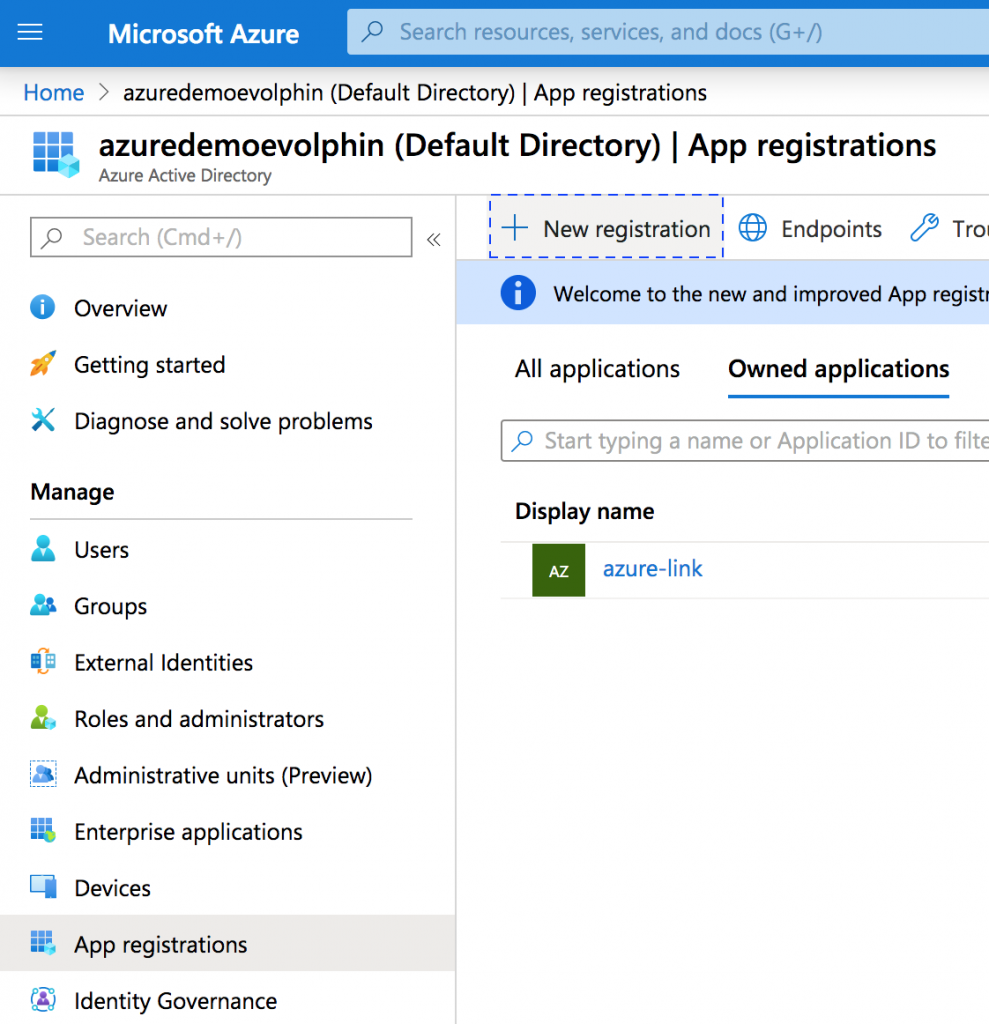Click the green AZ app thumbnail

coord(558,570)
